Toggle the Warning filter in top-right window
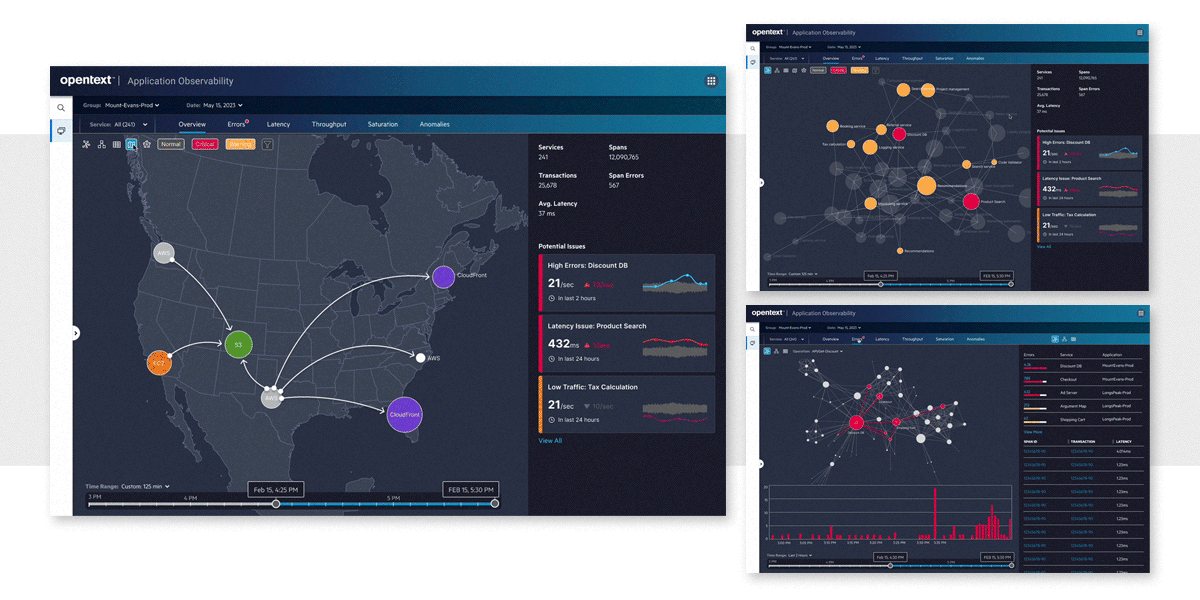 tap(858, 71)
